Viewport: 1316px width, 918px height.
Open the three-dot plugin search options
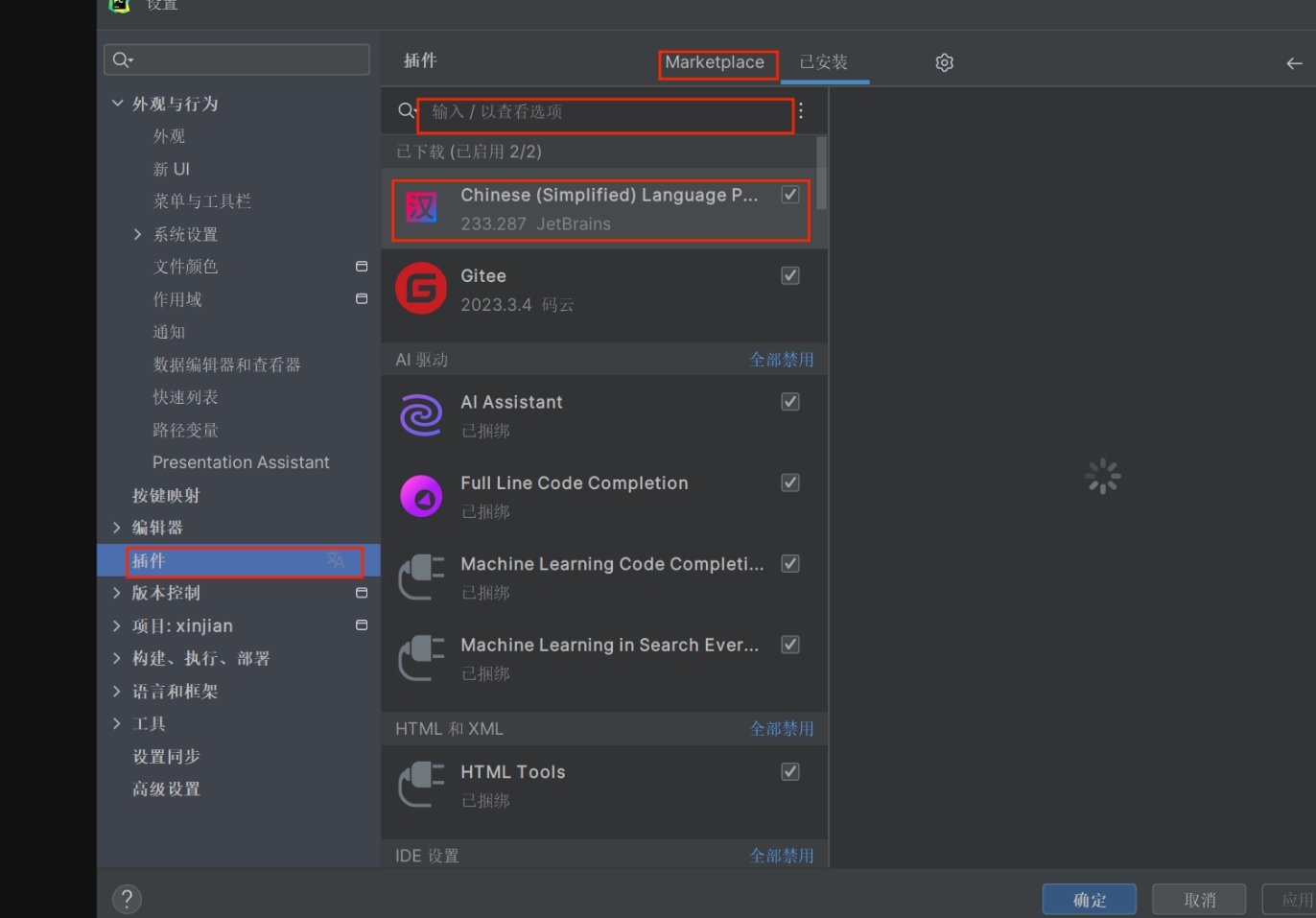[x=801, y=110]
